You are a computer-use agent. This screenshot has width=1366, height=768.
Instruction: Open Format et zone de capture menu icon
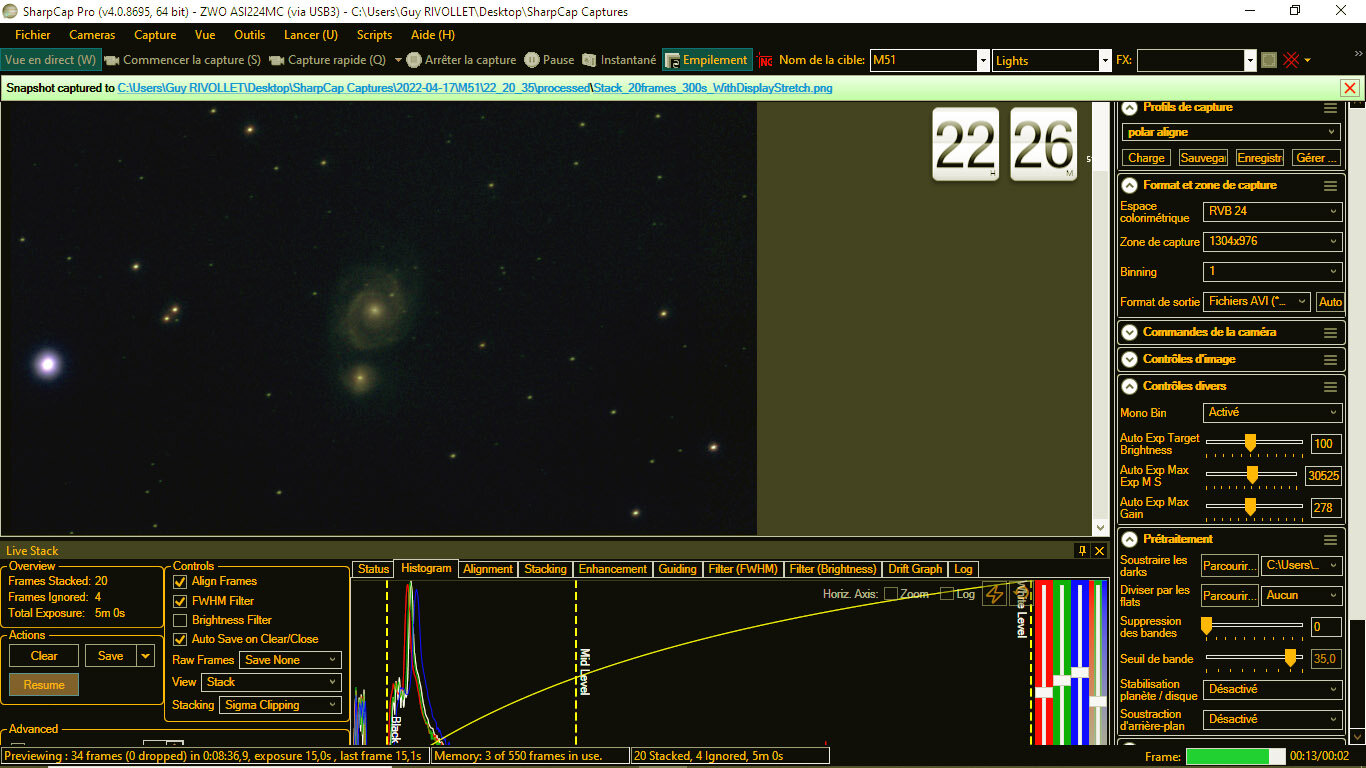click(x=1330, y=186)
